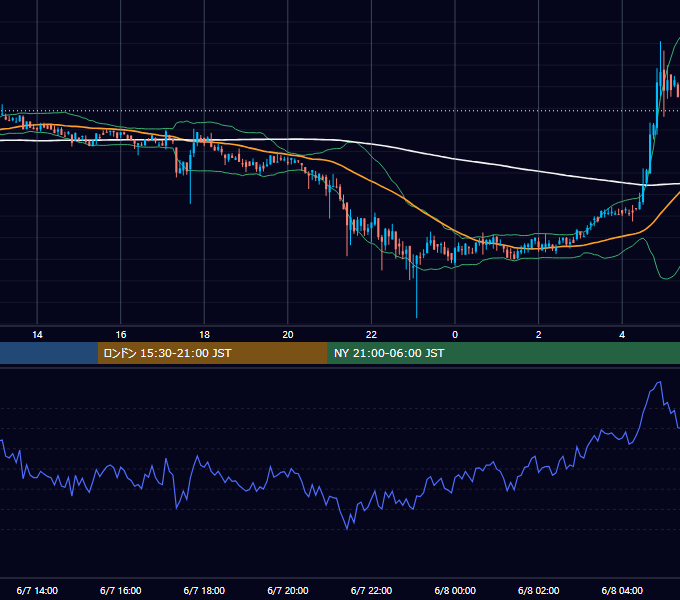Click the 20 hour label on price chart axis

288,335
